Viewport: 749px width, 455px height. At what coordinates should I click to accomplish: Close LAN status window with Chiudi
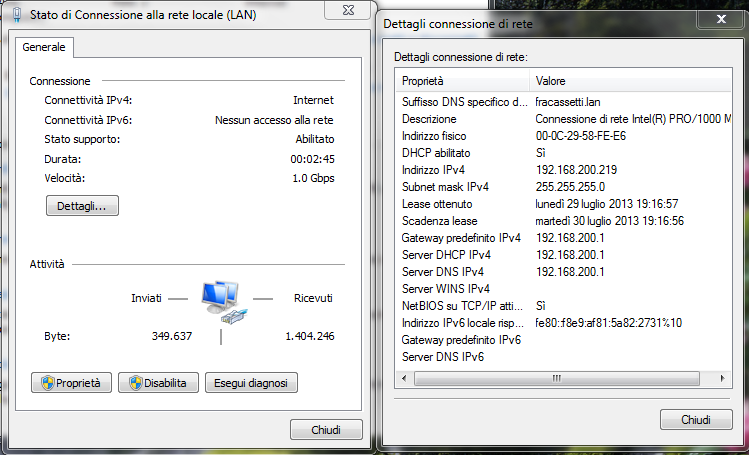(x=326, y=430)
